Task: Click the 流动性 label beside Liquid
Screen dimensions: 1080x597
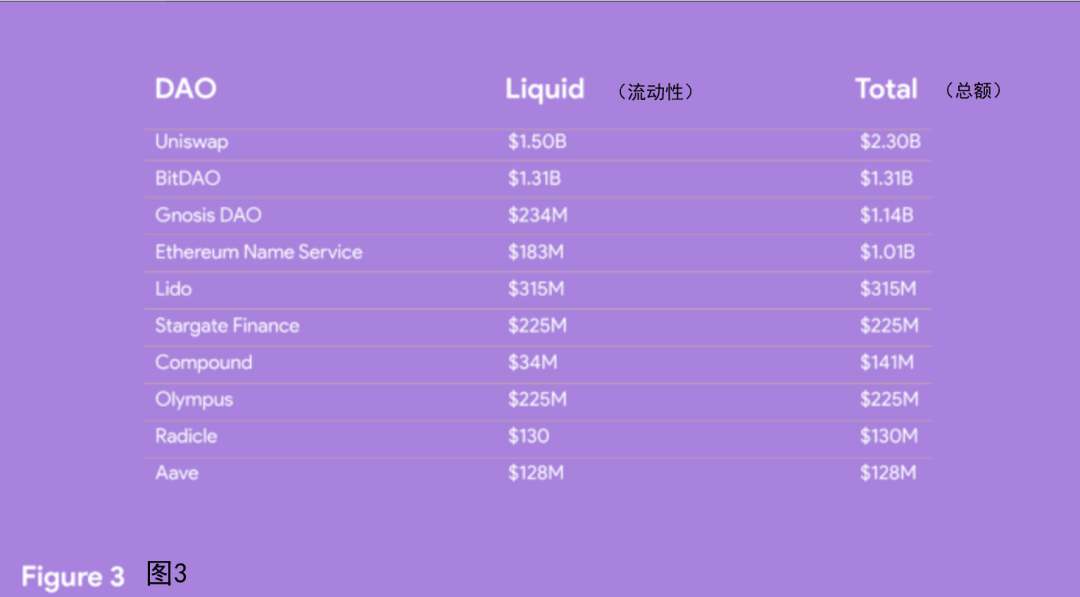Action: click(655, 92)
